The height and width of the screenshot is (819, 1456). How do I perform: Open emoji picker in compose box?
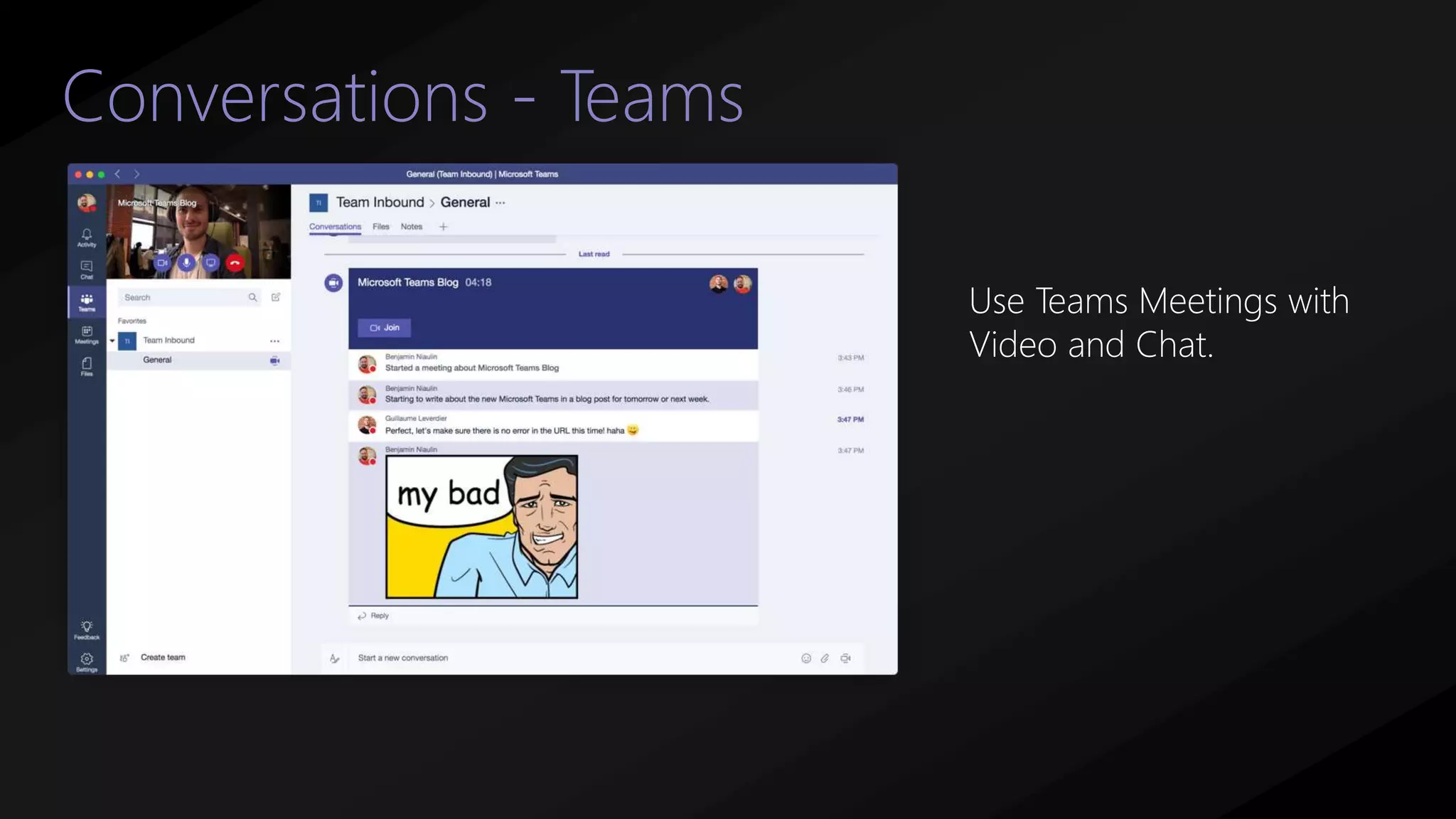click(x=806, y=658)
